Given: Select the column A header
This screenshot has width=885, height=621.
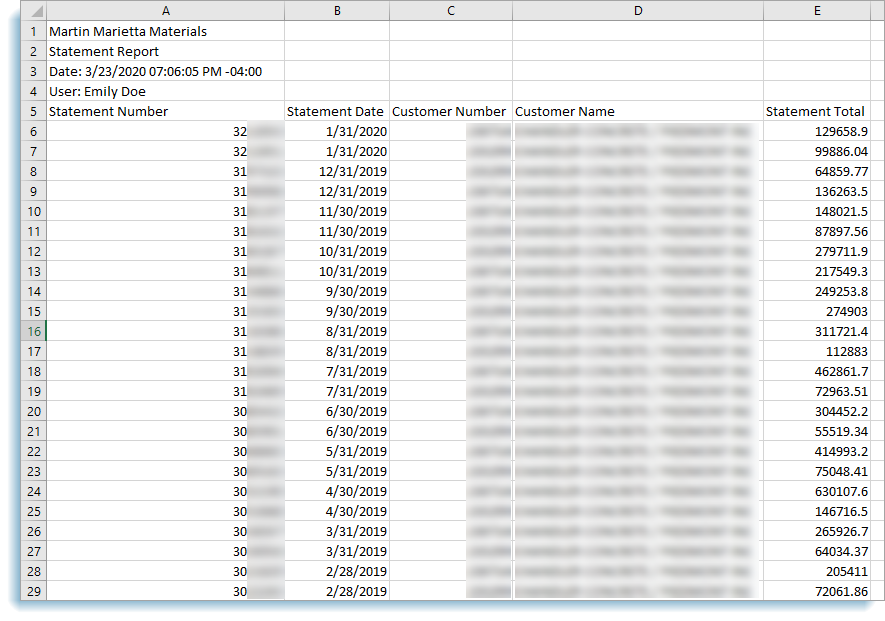Looking at the screenshot, I should click(165, 11).
